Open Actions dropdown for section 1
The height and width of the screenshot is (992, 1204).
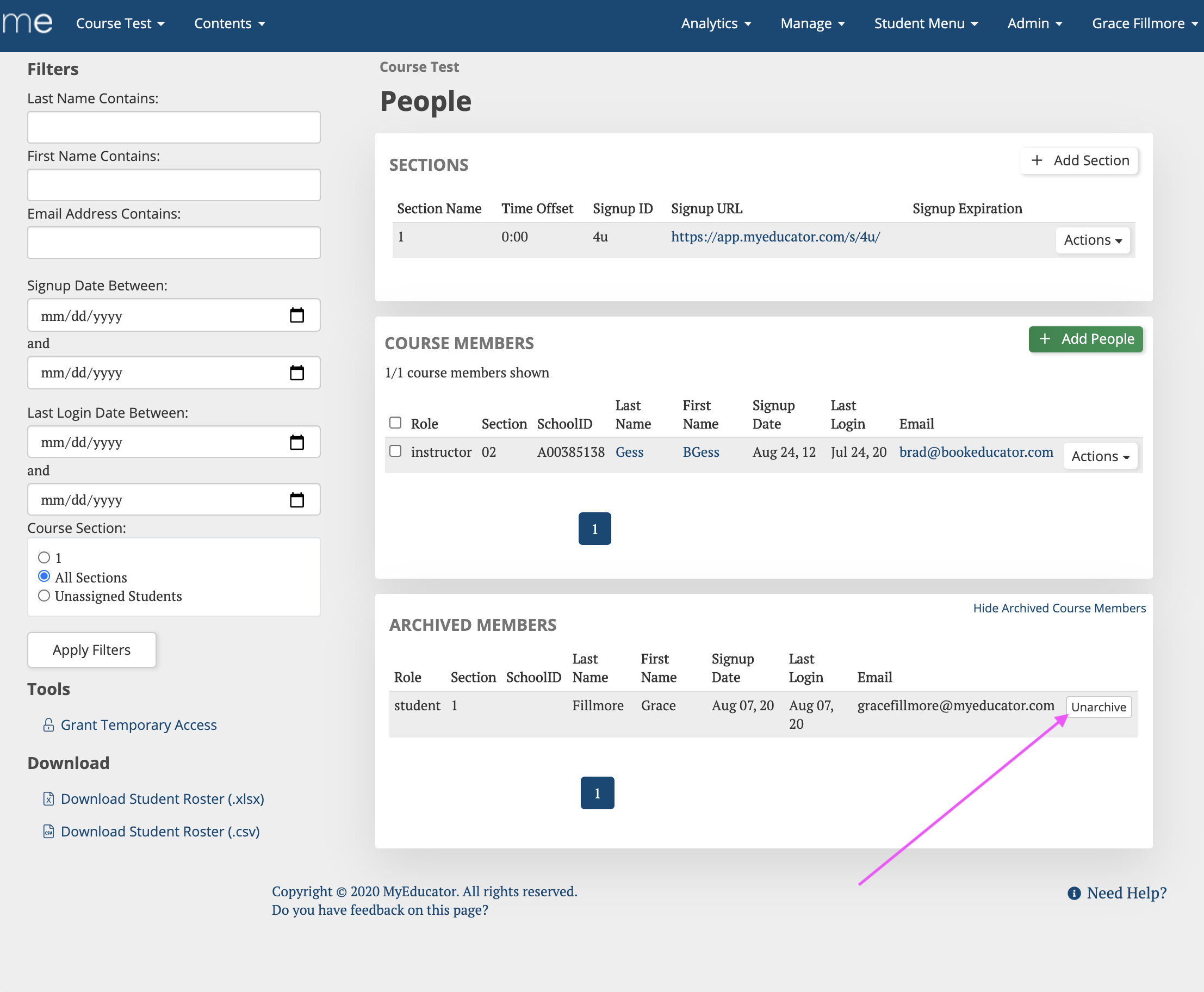pyautogui.click(x=1092, y=240)
